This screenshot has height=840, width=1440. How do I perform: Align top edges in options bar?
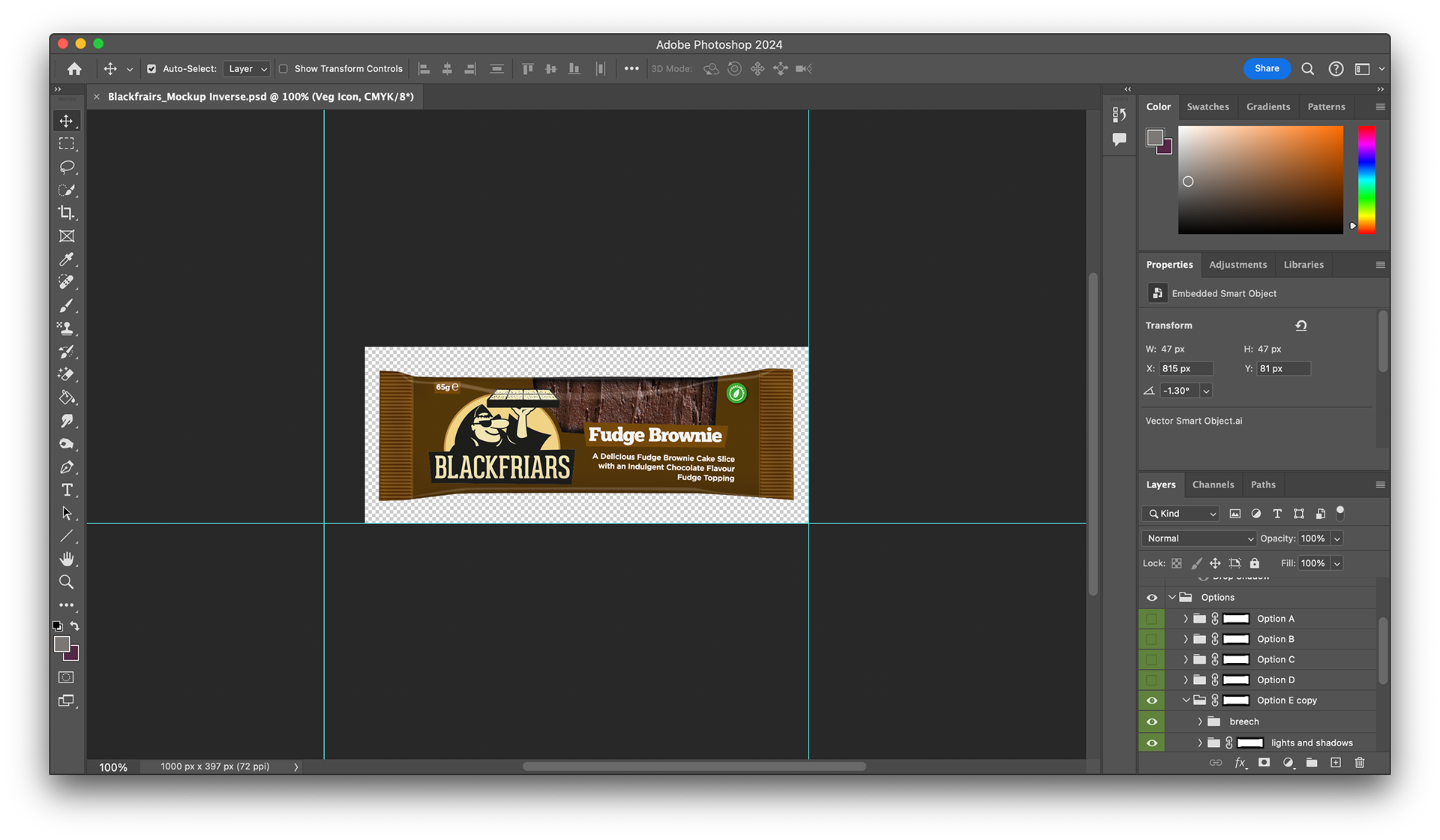(x=528, y=69)
